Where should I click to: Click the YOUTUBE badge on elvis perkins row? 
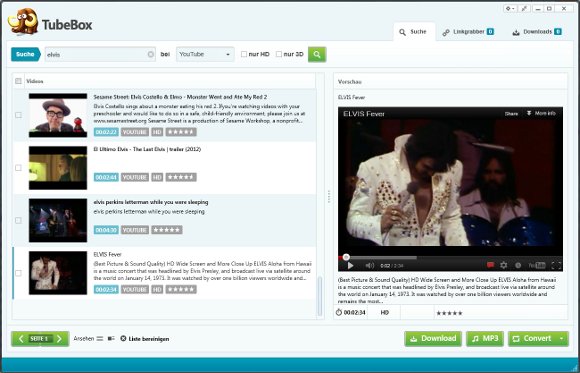[135, 230]
